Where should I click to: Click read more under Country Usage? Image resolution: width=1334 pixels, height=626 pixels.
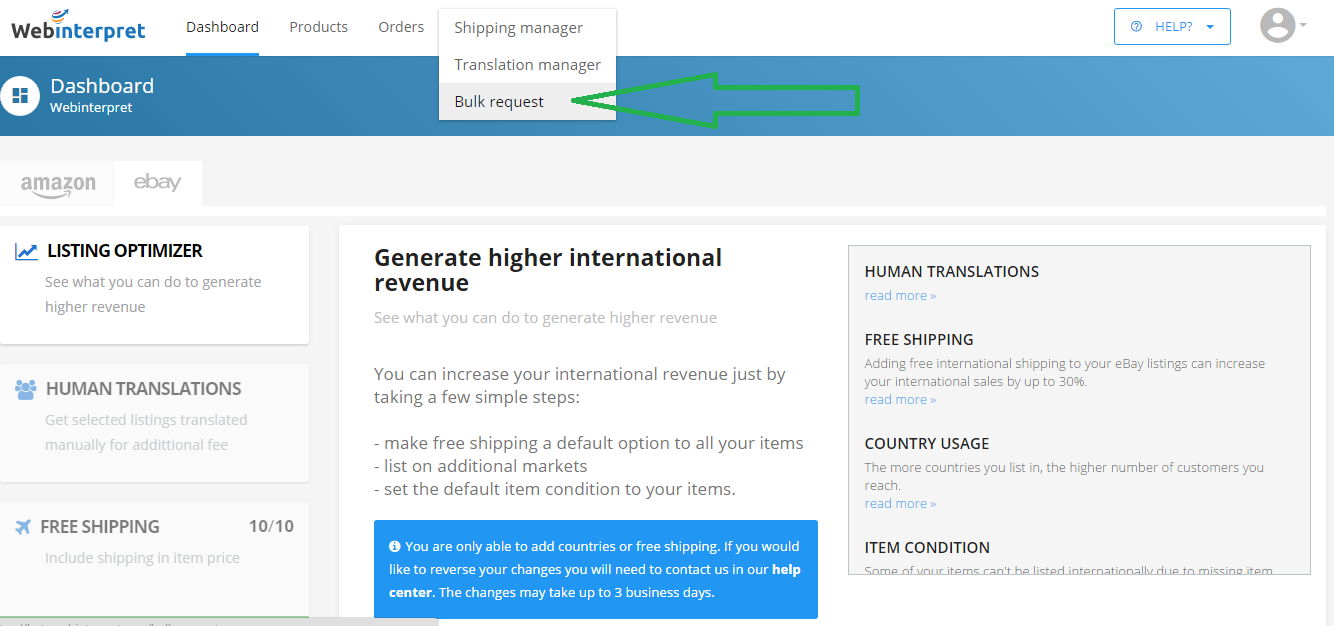(900, 504)
